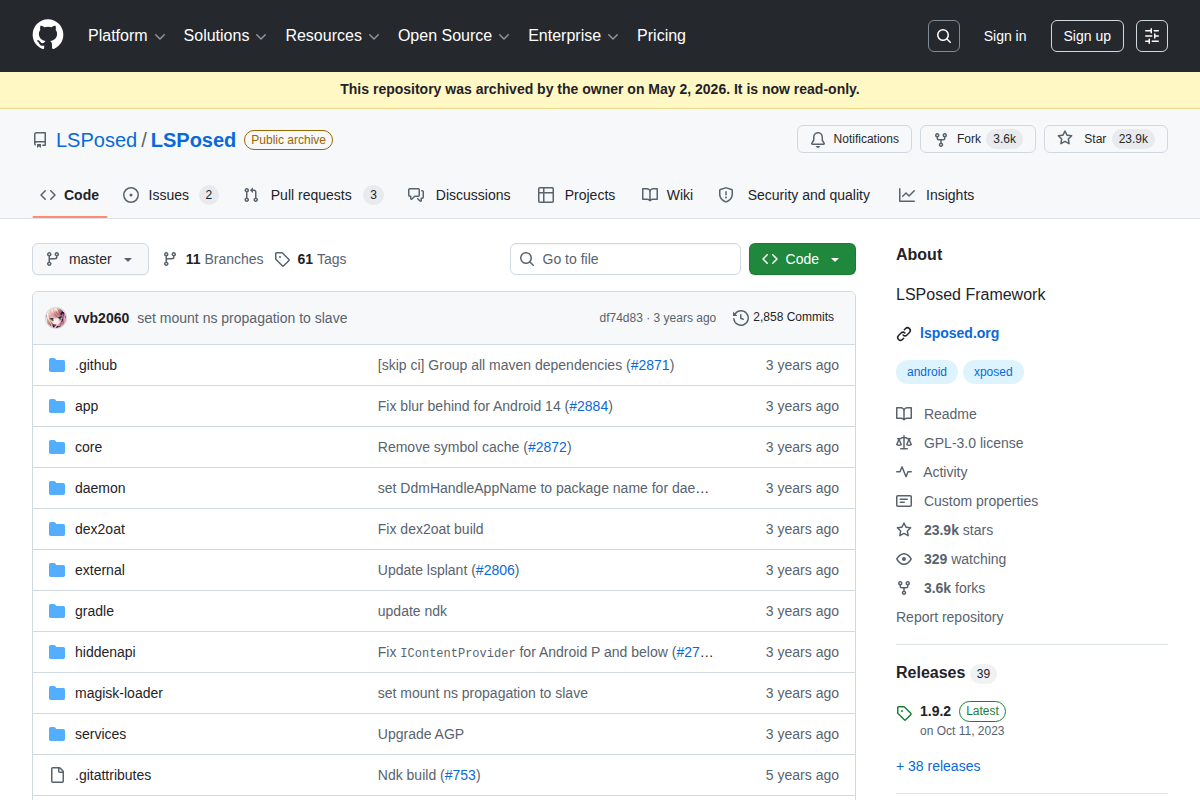Expand the Enterprise menu
Screen dimensions: 1200x800
(573, 36)
